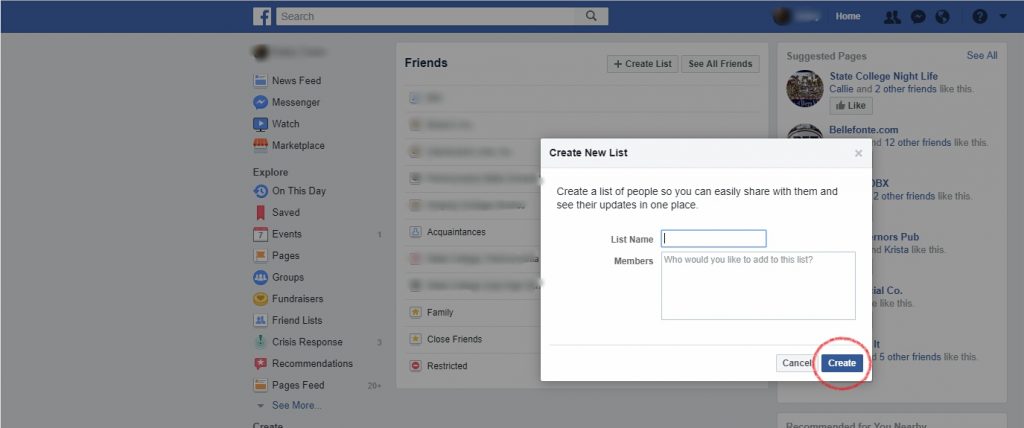Image resolution: width=1024 pixels, height=428 pixels.
Task: Click the Crisis Response icon
Action: (261, 342)
